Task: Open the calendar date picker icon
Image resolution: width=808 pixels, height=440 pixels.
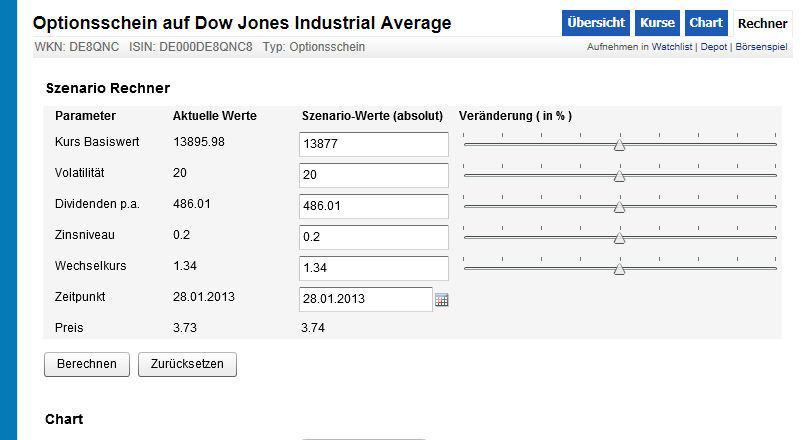Action: (442, 299)
